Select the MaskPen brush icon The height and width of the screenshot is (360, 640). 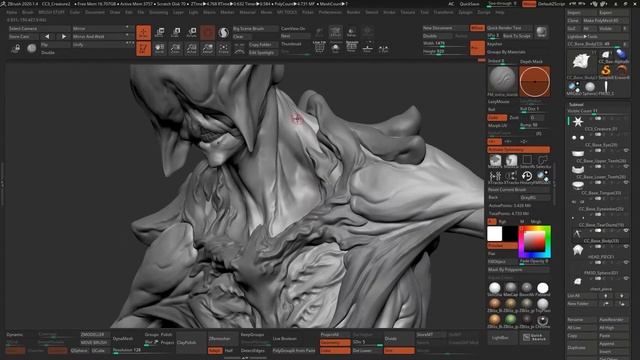495,161
